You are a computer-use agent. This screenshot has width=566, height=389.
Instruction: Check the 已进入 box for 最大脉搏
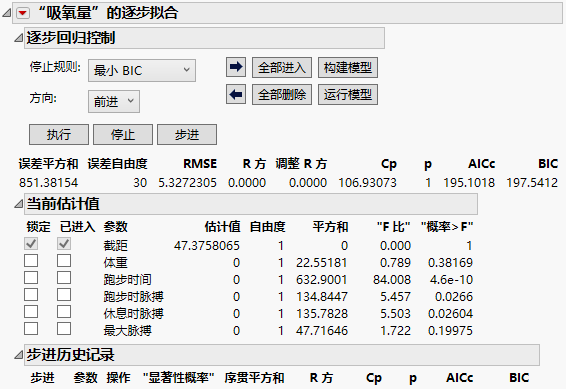[x=64, y=328]
